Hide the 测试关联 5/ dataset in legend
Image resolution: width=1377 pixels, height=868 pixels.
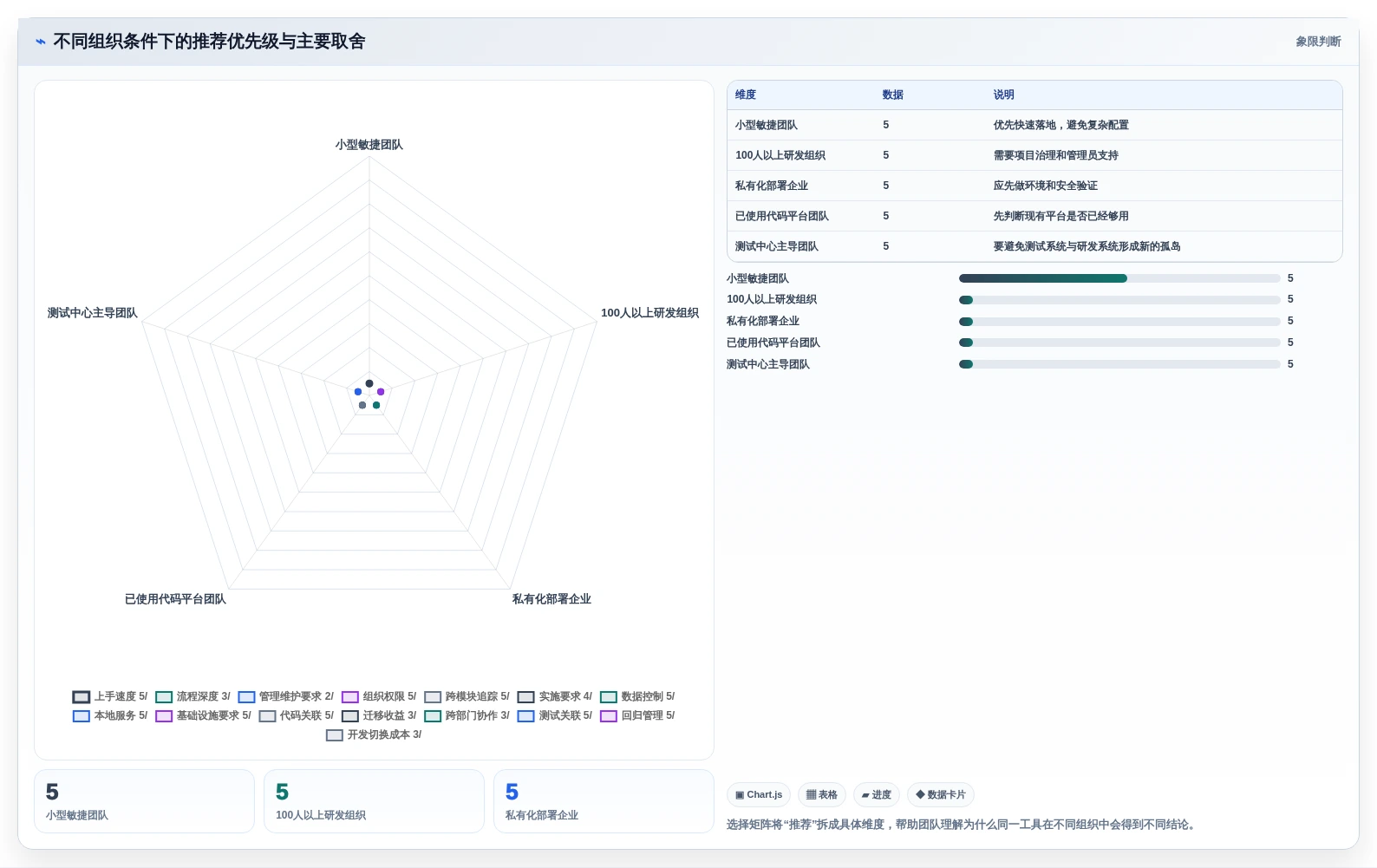pos(555,715)
